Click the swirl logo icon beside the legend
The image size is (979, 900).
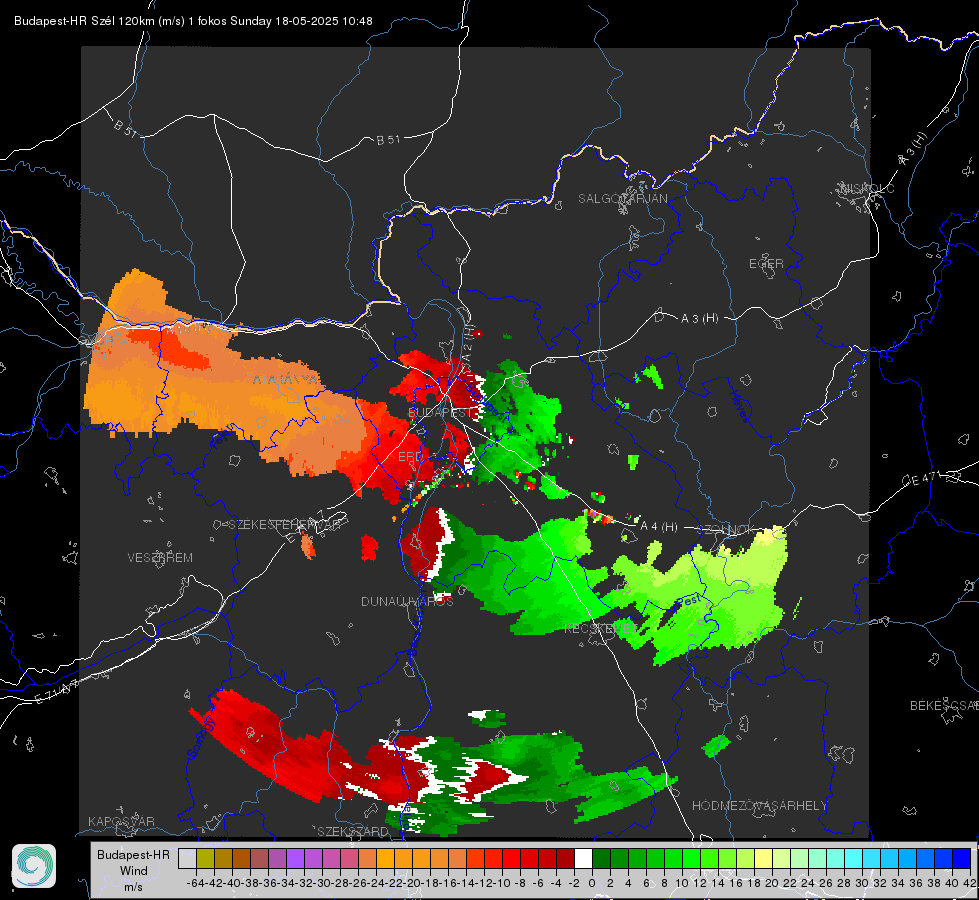[34, 866]
